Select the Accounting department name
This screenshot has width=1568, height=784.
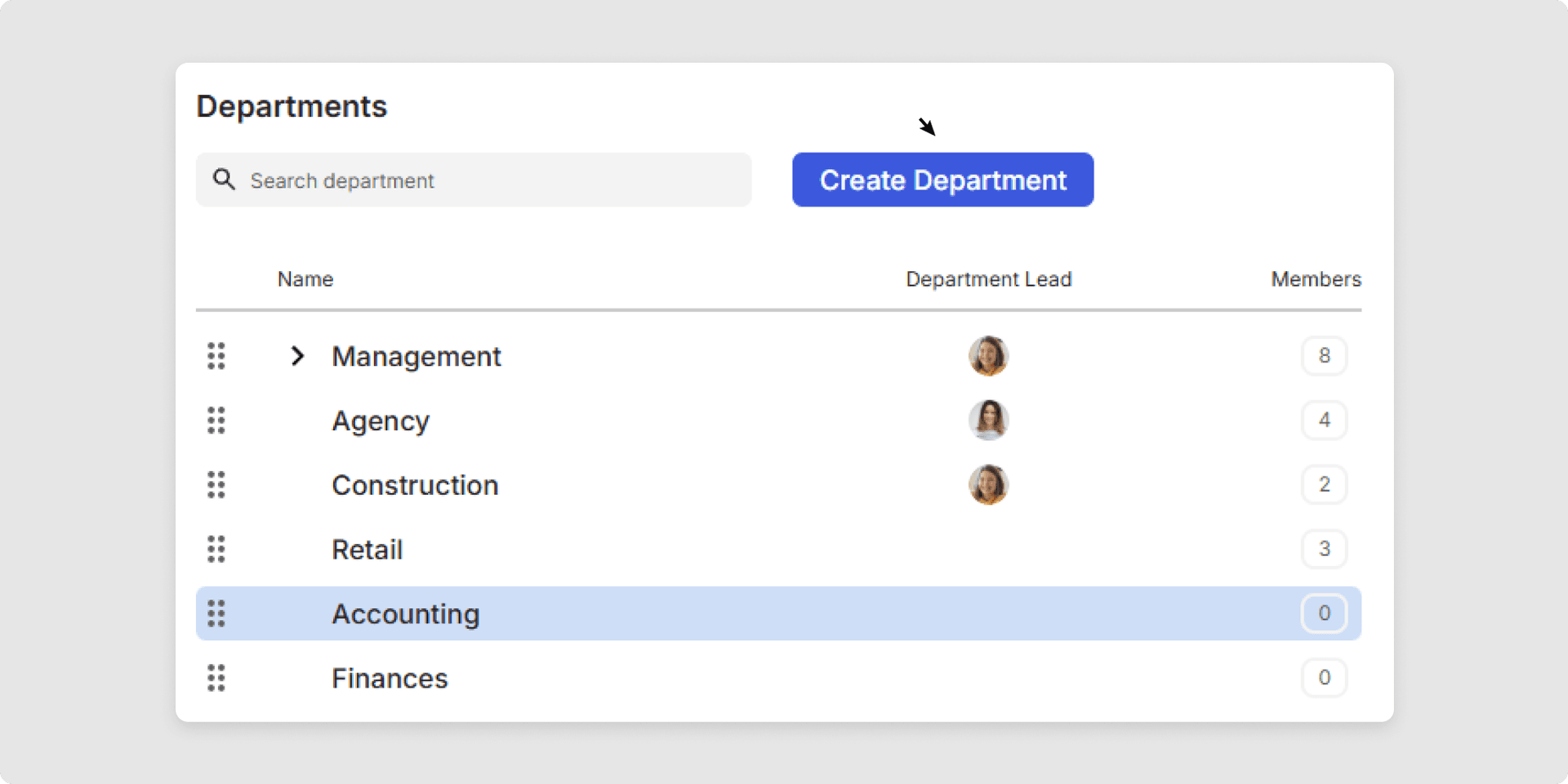(405, 614)
